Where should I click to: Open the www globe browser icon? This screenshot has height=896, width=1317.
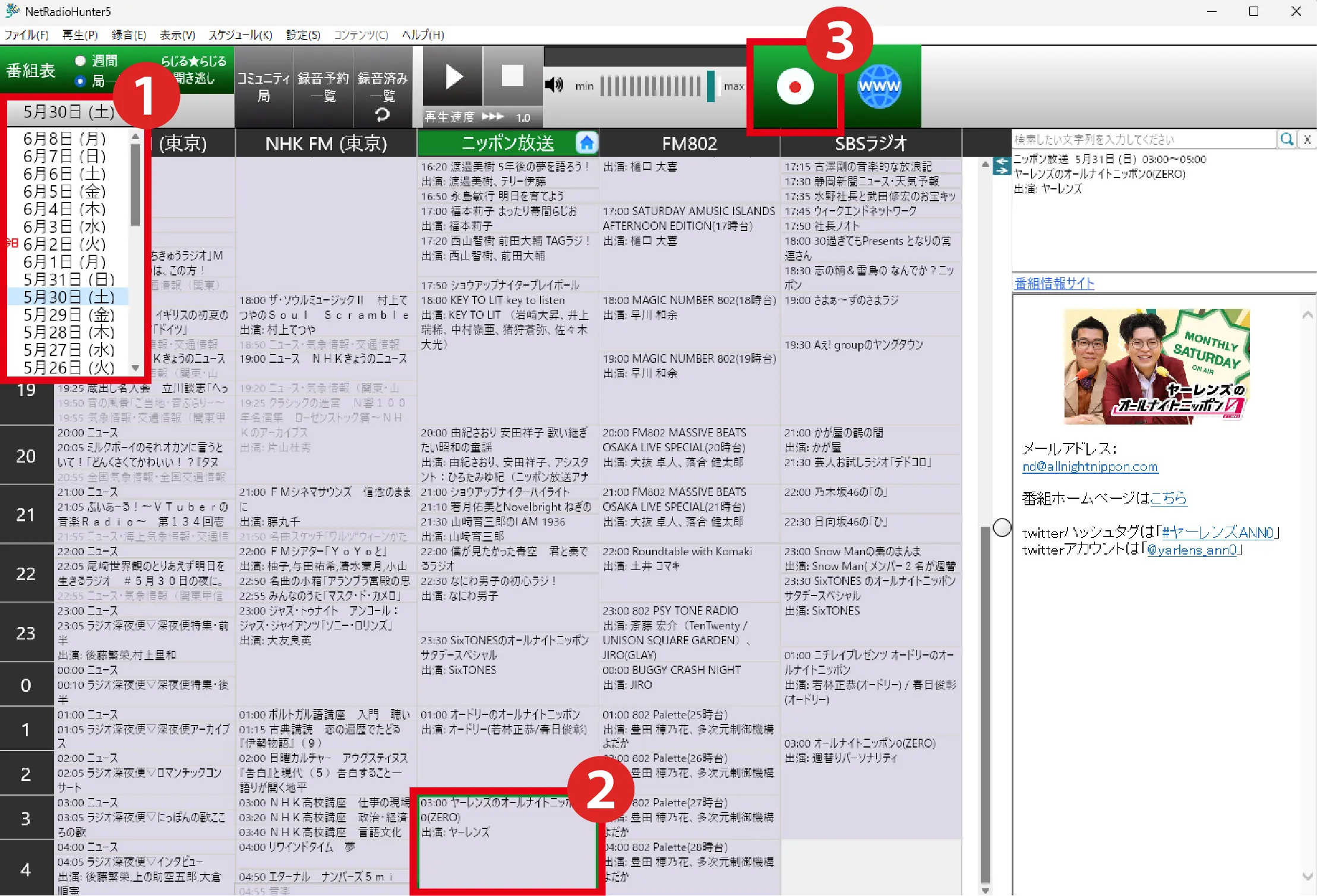click(879, 87)
